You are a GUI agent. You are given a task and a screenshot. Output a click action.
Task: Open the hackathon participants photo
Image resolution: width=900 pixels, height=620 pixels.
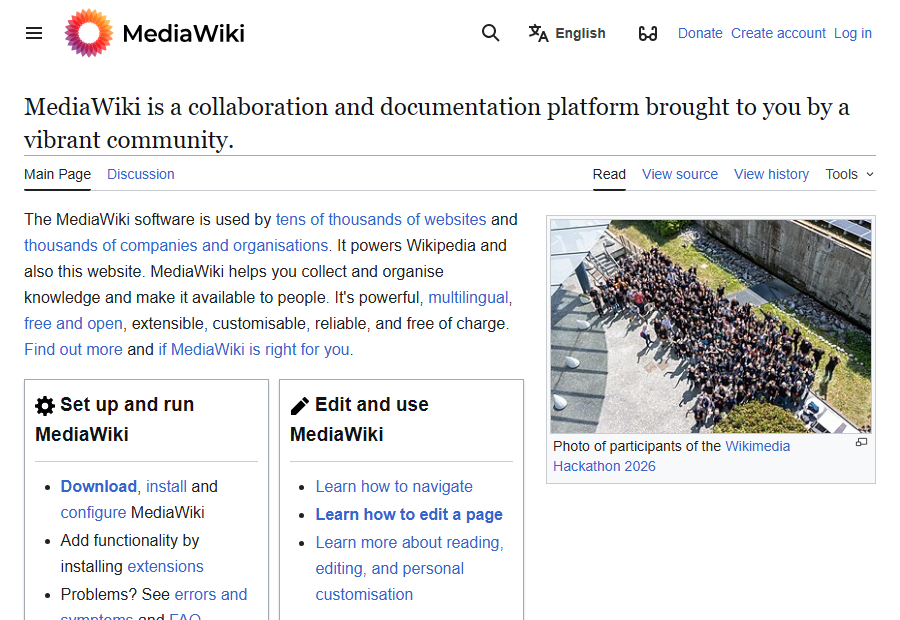tap(711, 326)
